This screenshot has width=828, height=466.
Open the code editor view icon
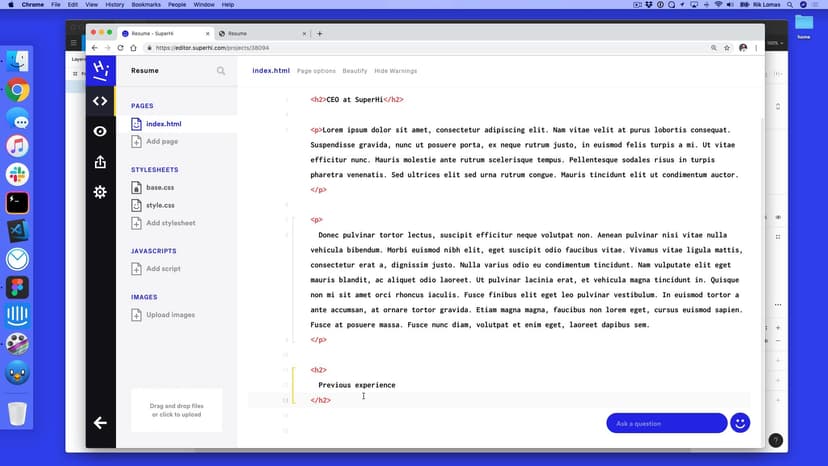pos(100,101)
